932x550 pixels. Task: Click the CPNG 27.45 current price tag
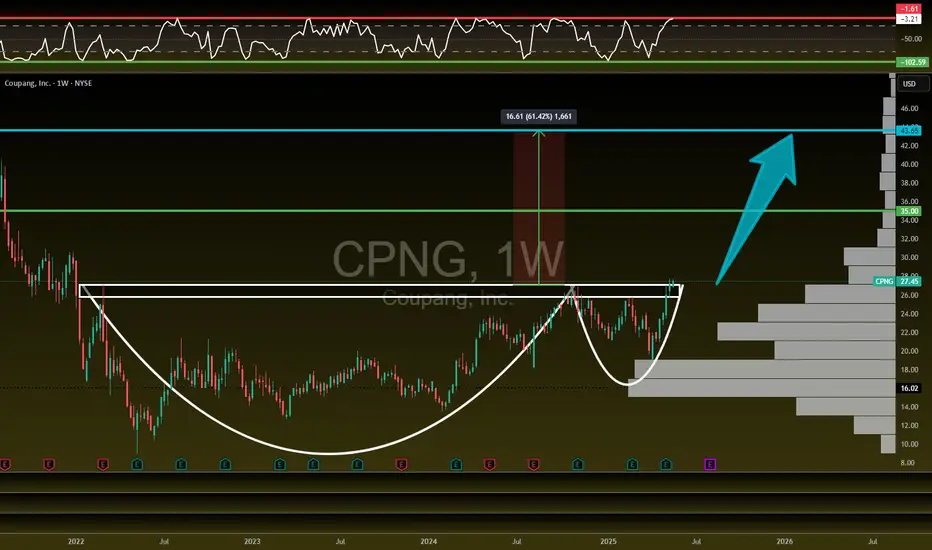pyautogui.click(x=898, y=281)
